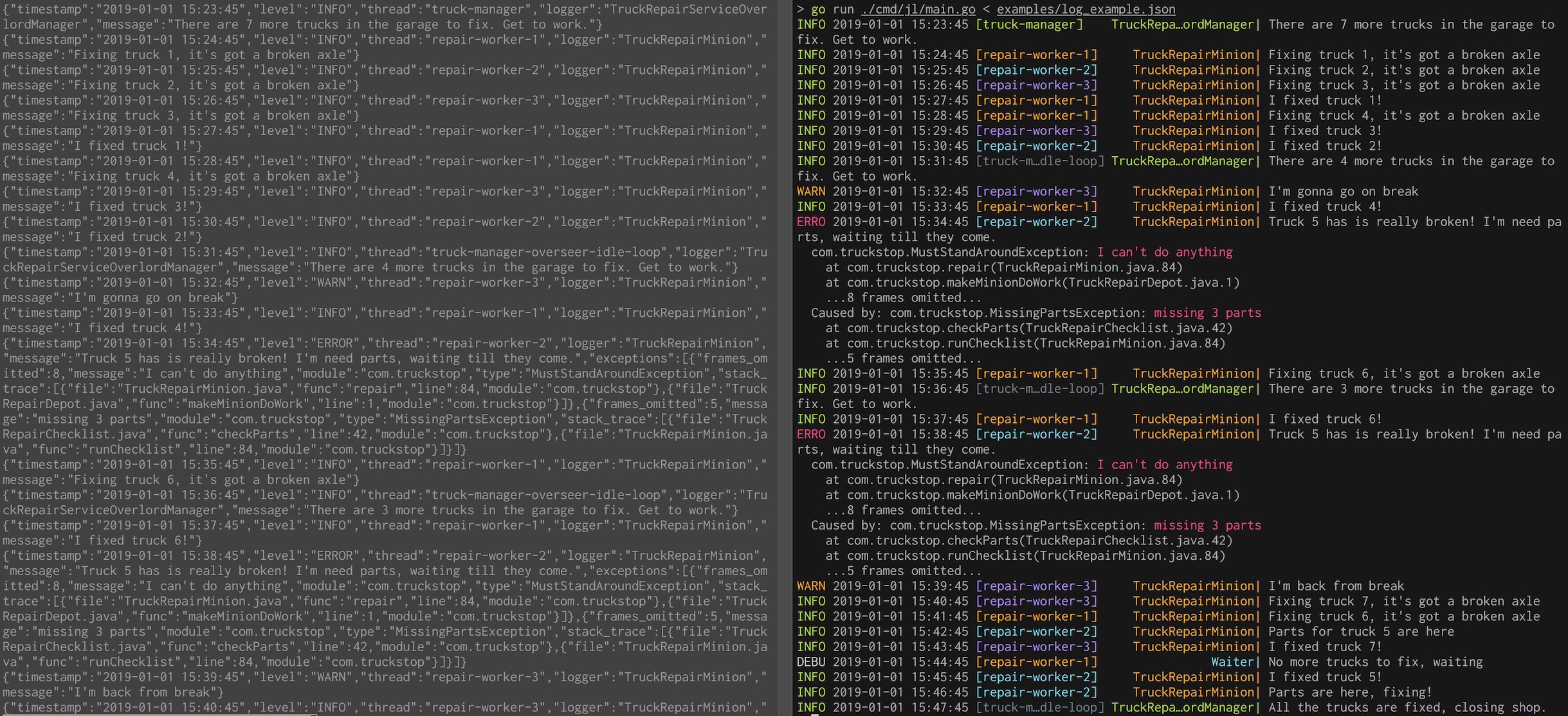Click the underlined examples/log_example.json file path

point(1086,9)
